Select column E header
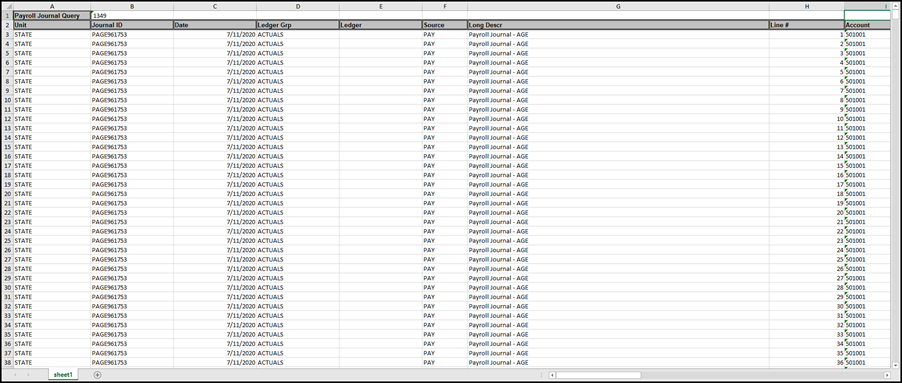 (x=380, y=6)
